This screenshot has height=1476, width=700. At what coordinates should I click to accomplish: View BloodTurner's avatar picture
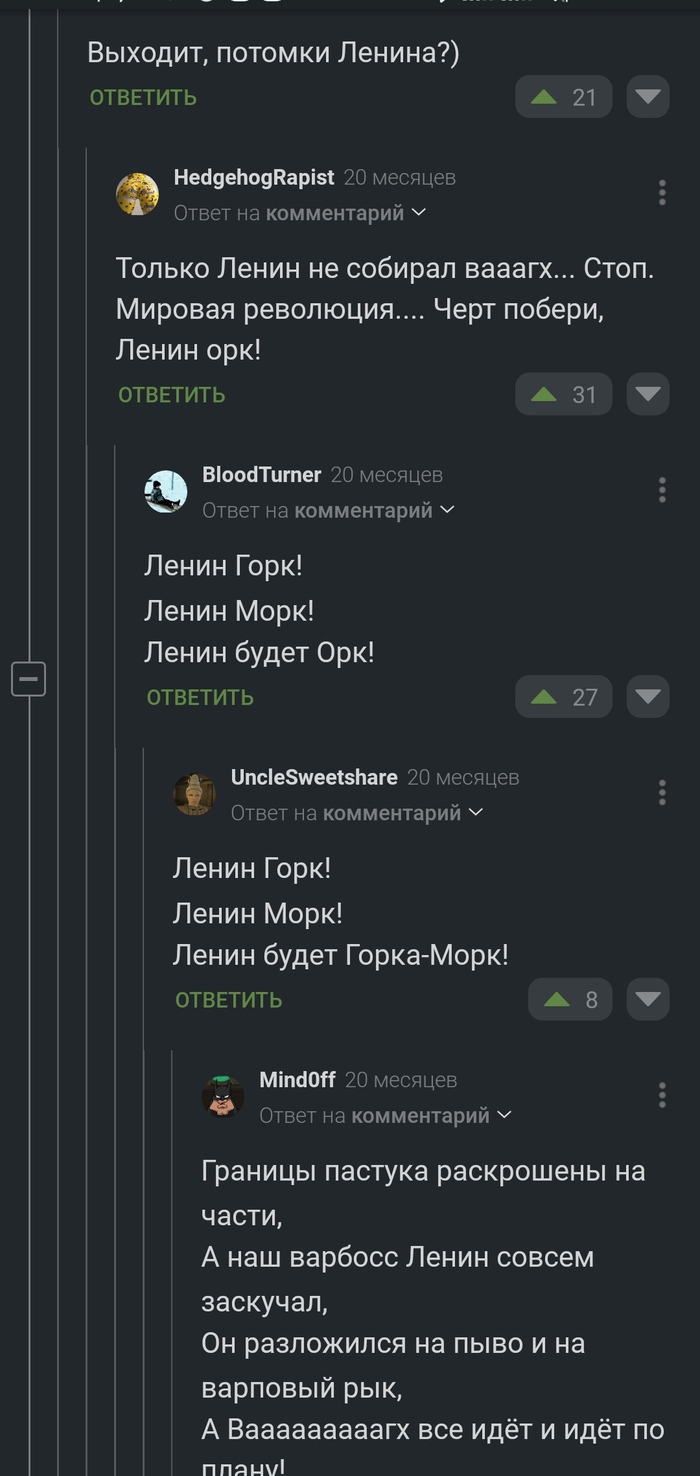166,492
